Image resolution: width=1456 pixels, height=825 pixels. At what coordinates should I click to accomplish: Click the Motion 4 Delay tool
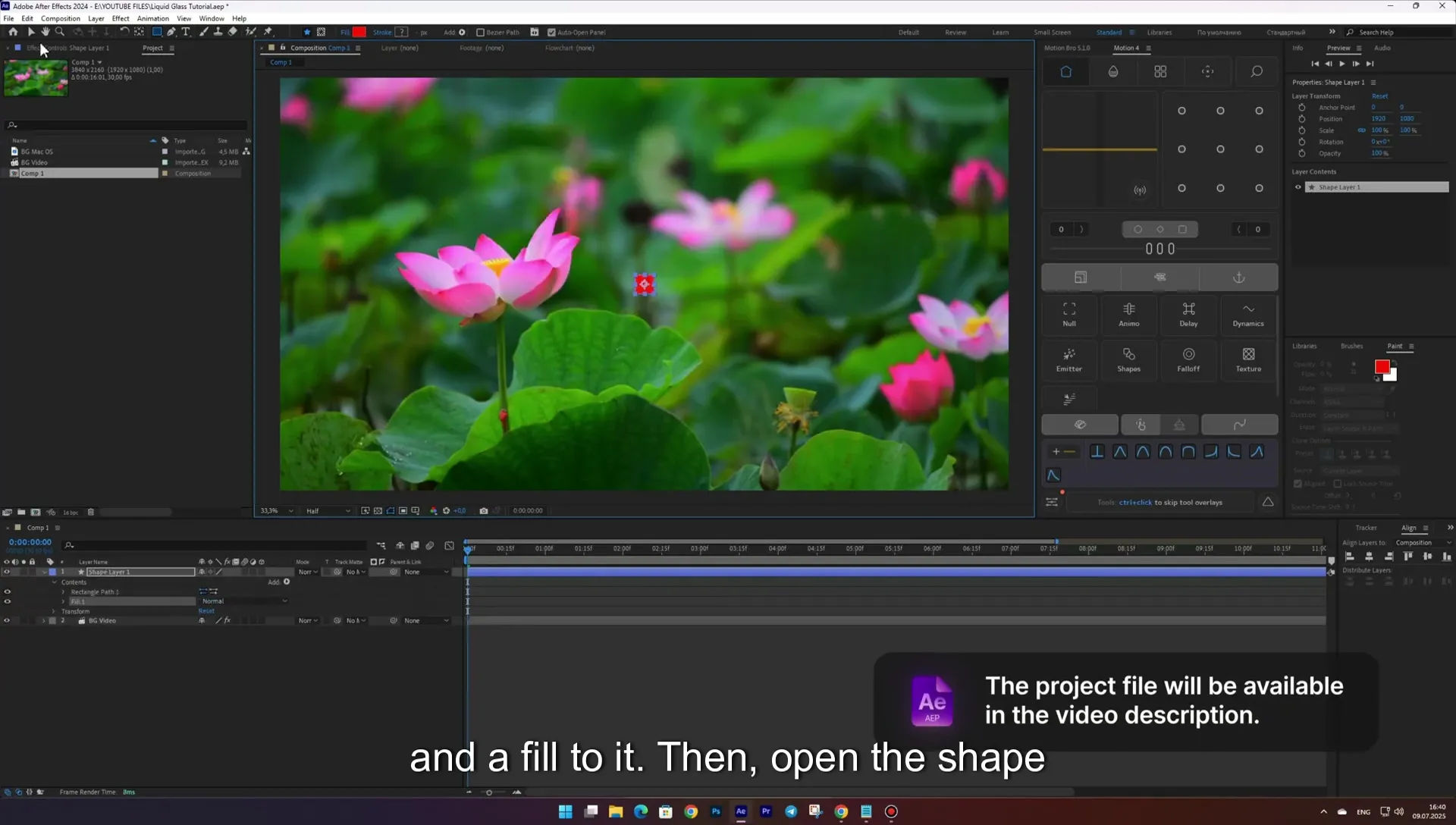point(1188,314)
